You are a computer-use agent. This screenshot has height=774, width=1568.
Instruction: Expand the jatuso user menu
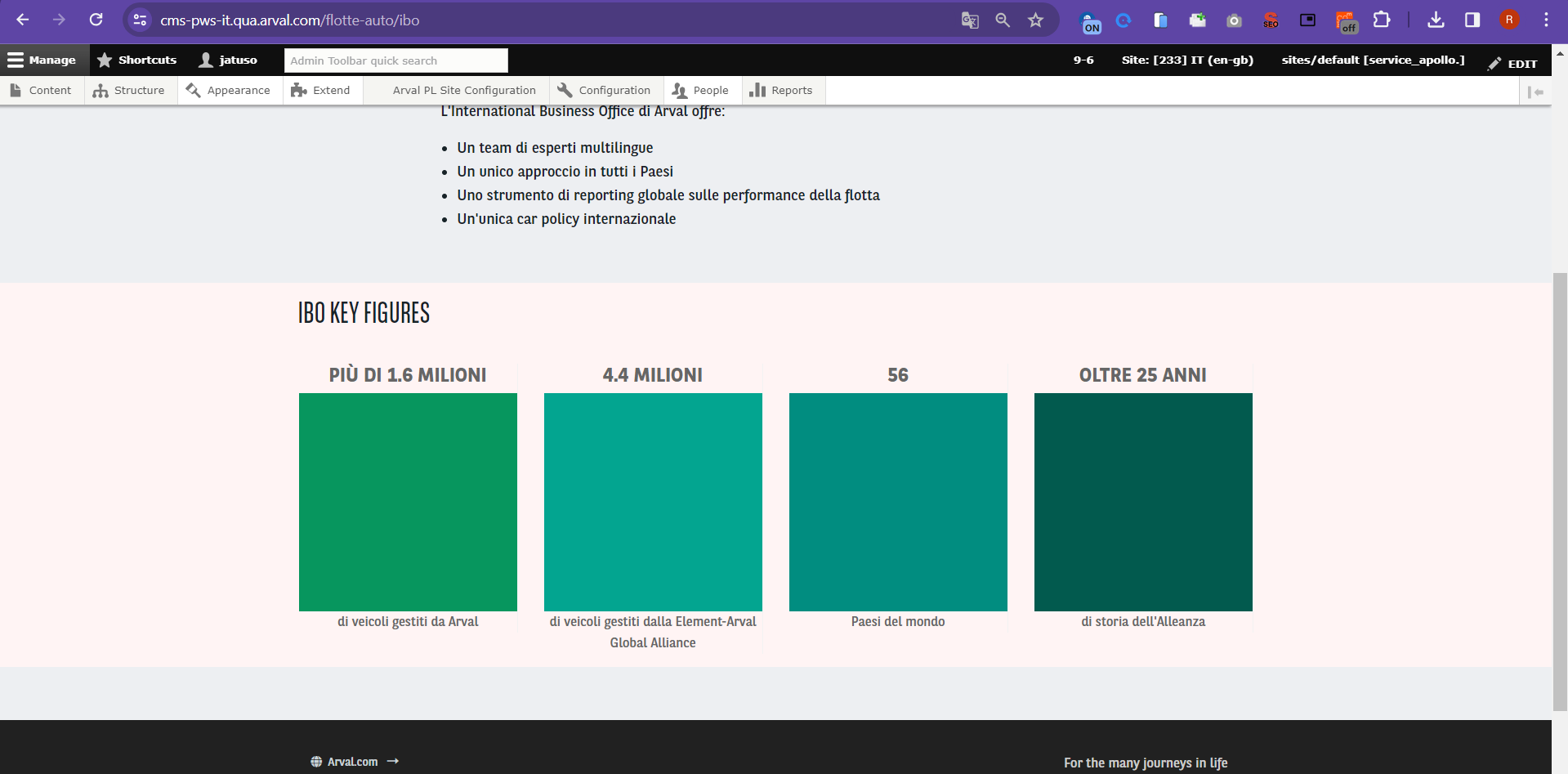(x=229, y=60)
